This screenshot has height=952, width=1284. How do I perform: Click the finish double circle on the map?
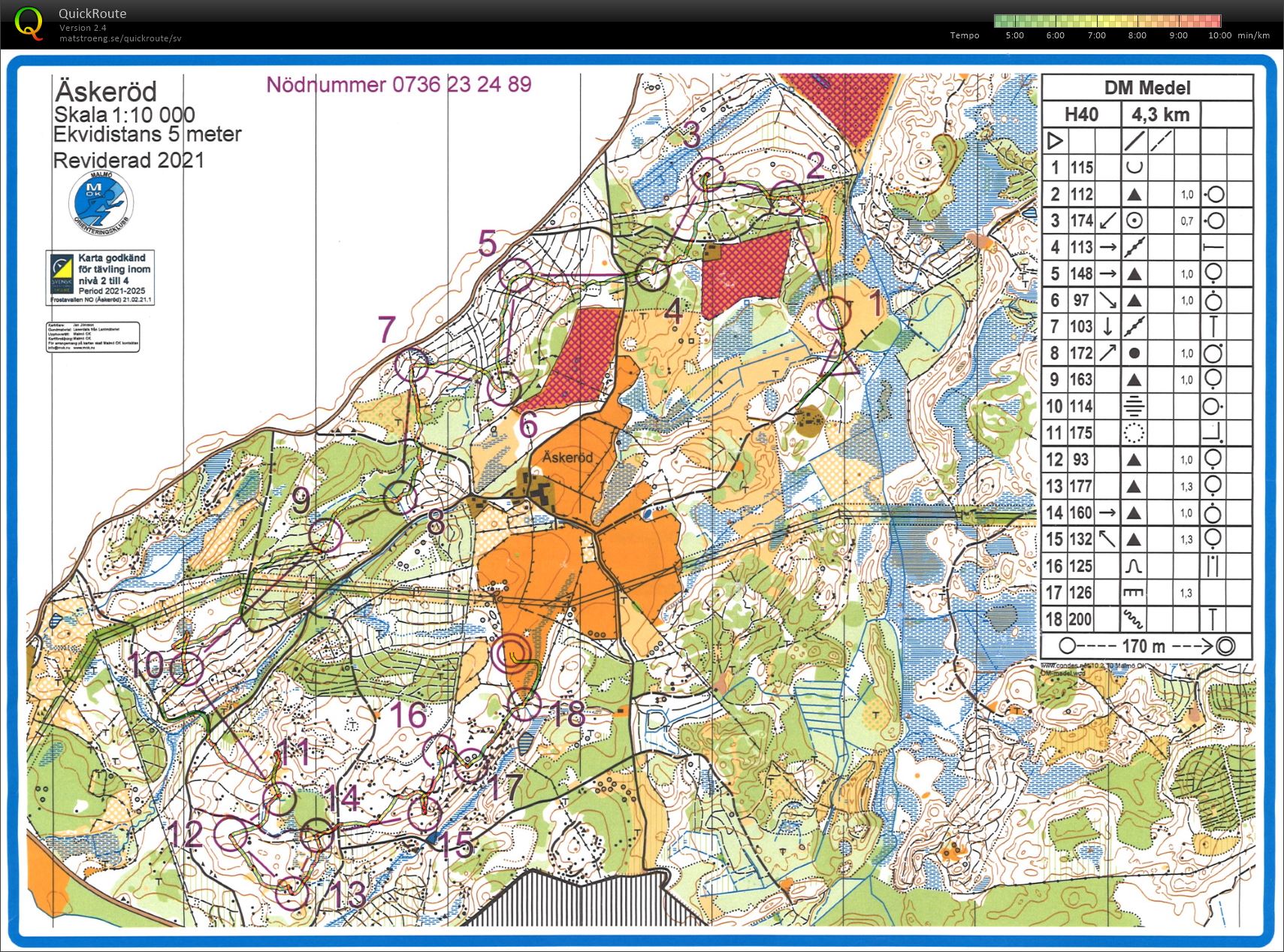pyautogui.click(x=512, y=654)
